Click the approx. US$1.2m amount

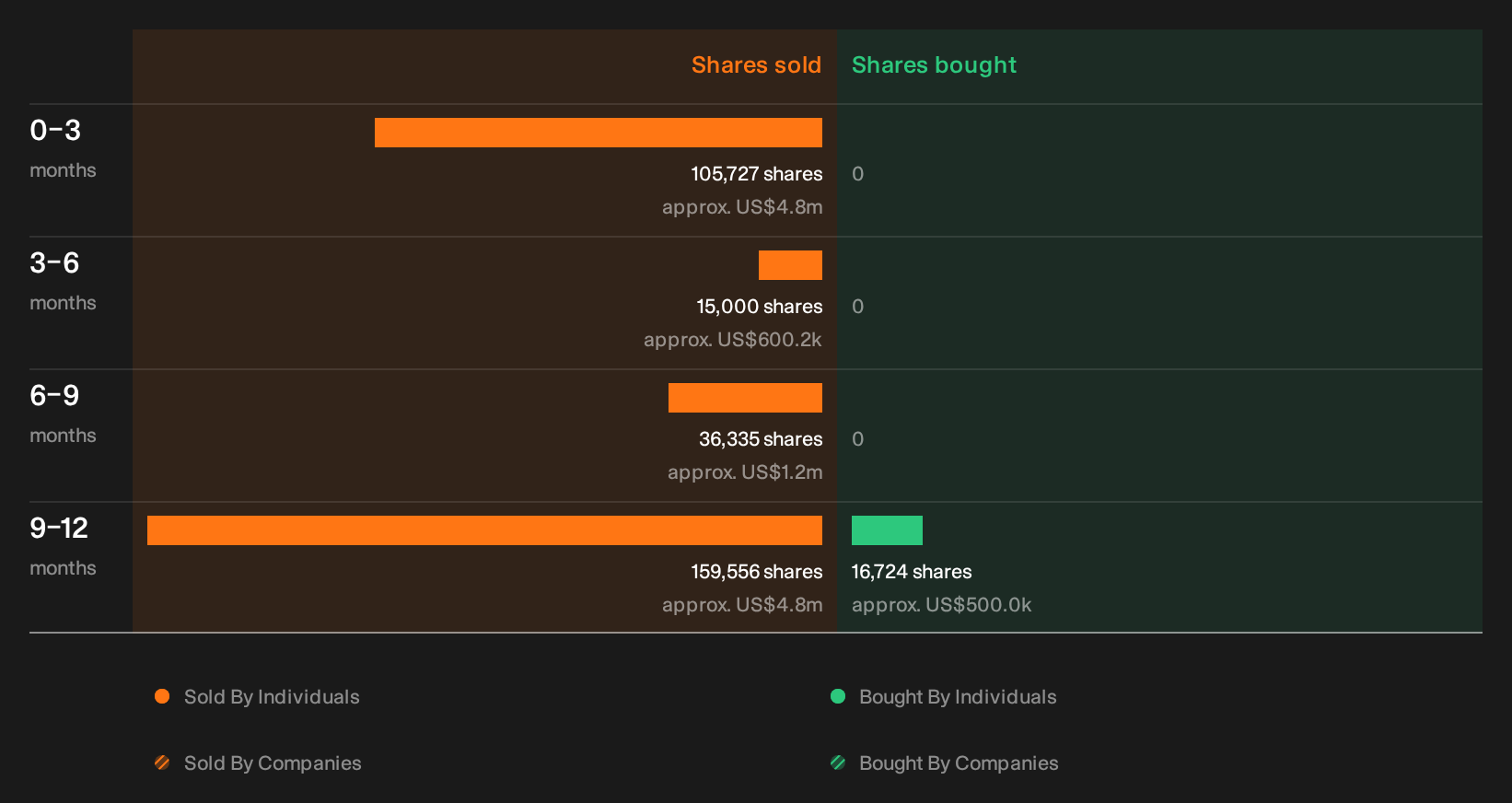pos(745,472)
